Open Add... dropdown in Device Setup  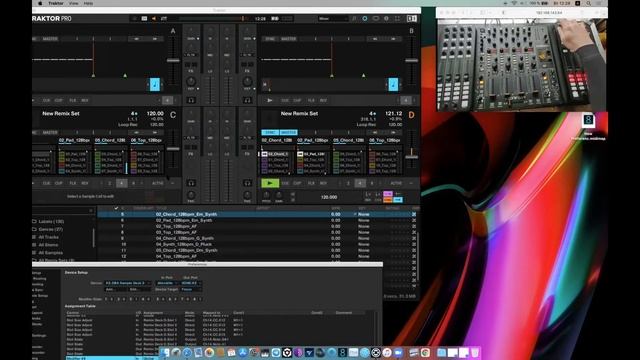(115, 289)
